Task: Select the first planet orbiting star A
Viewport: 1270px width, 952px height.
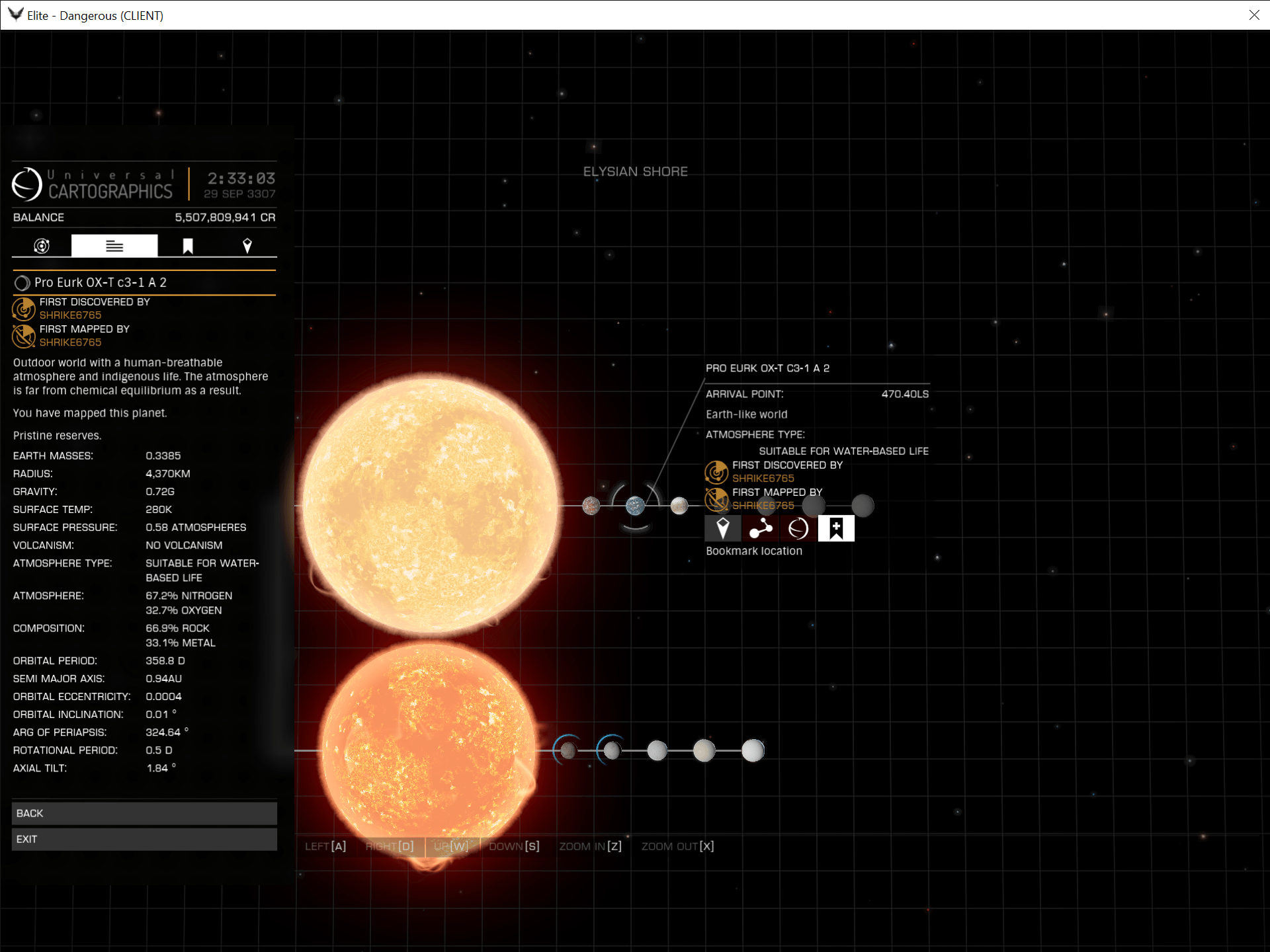Action: (x=591, y=506)
